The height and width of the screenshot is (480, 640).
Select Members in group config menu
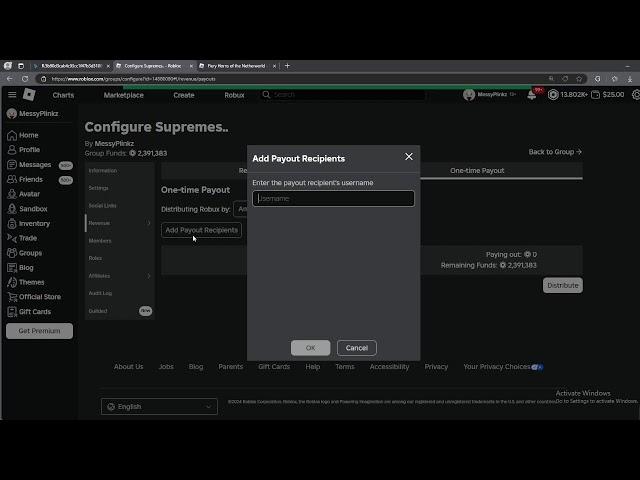click(100, 241)
